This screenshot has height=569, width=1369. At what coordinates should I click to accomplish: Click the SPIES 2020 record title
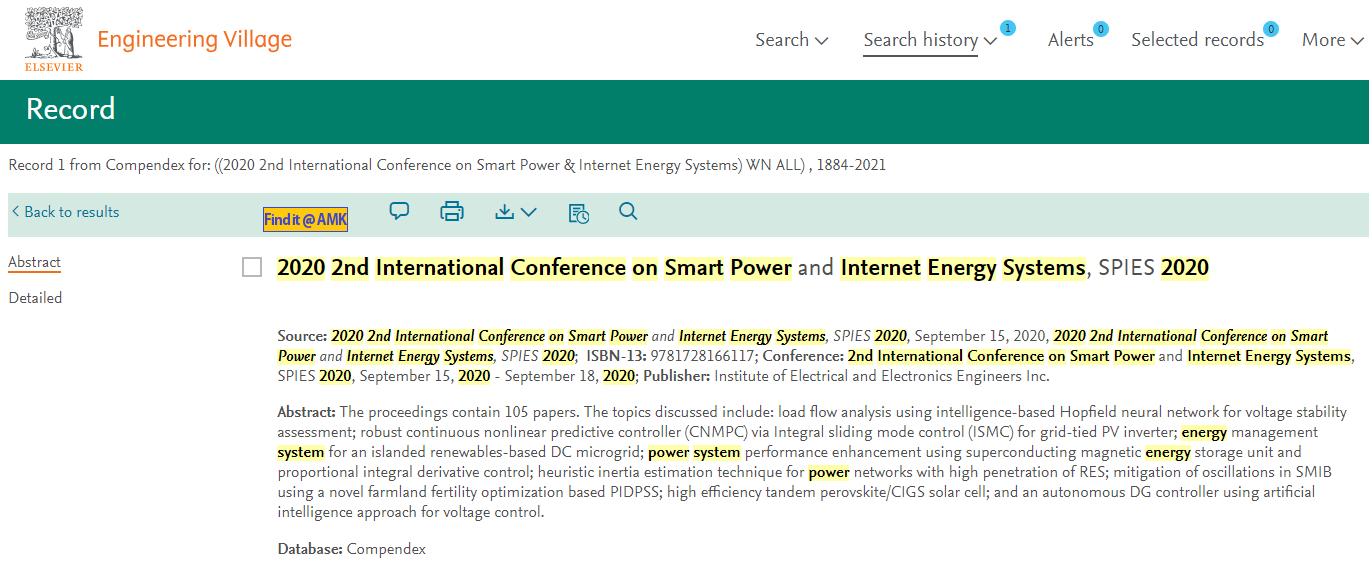pos(742,267)
